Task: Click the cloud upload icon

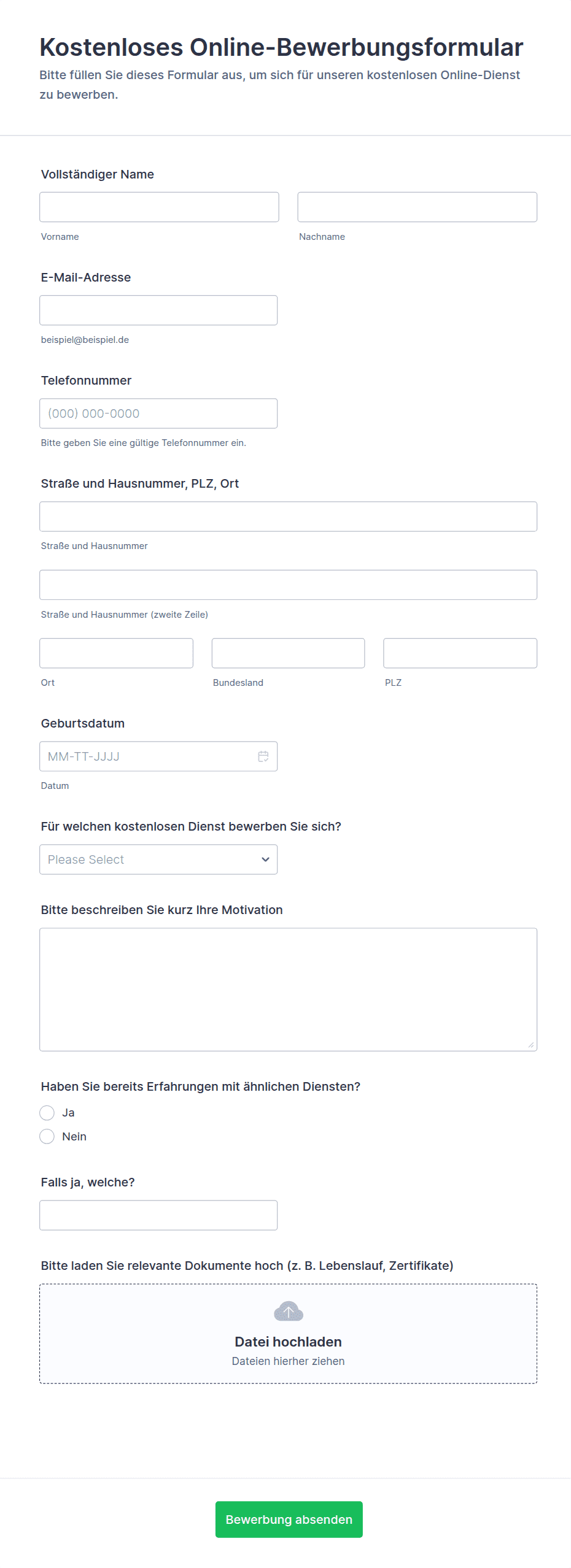Action: tap(288, 1311)
